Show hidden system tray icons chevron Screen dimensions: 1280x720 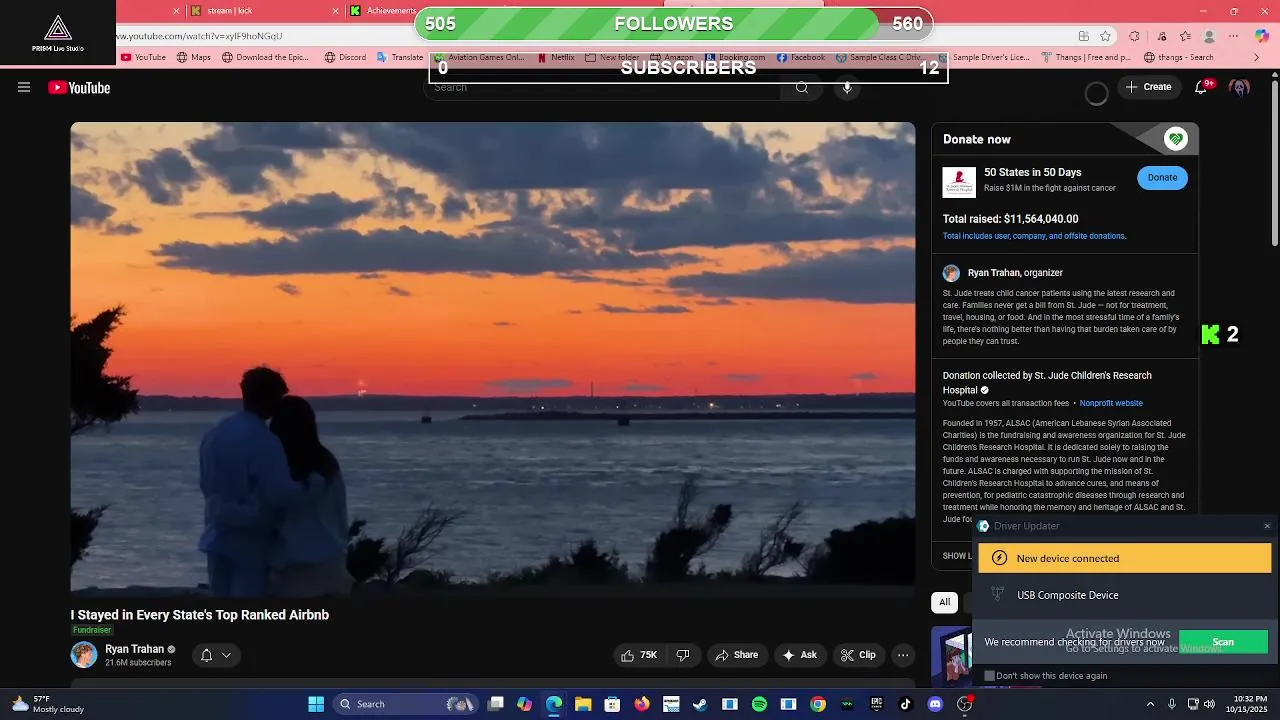pos(1150,704)
